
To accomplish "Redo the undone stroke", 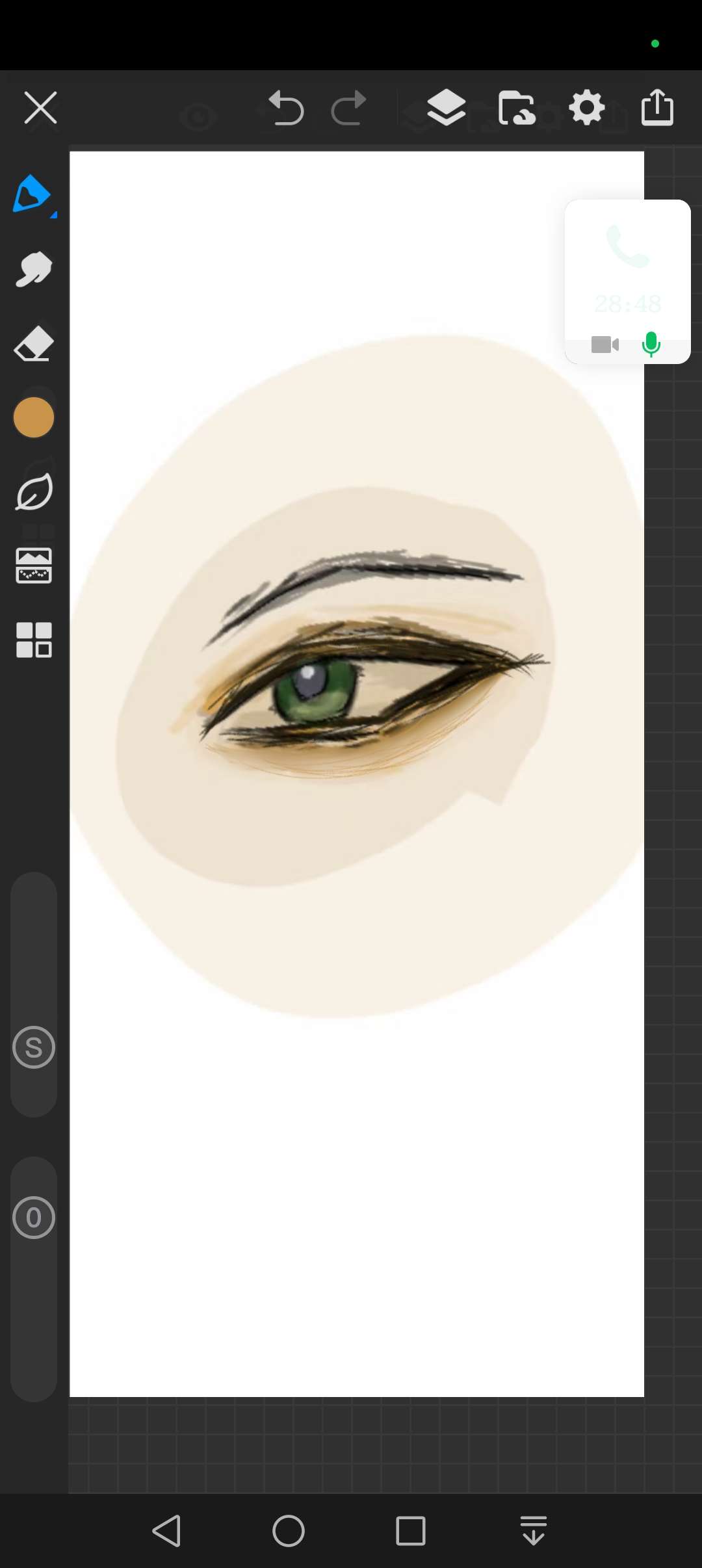I will coord(349,108).
